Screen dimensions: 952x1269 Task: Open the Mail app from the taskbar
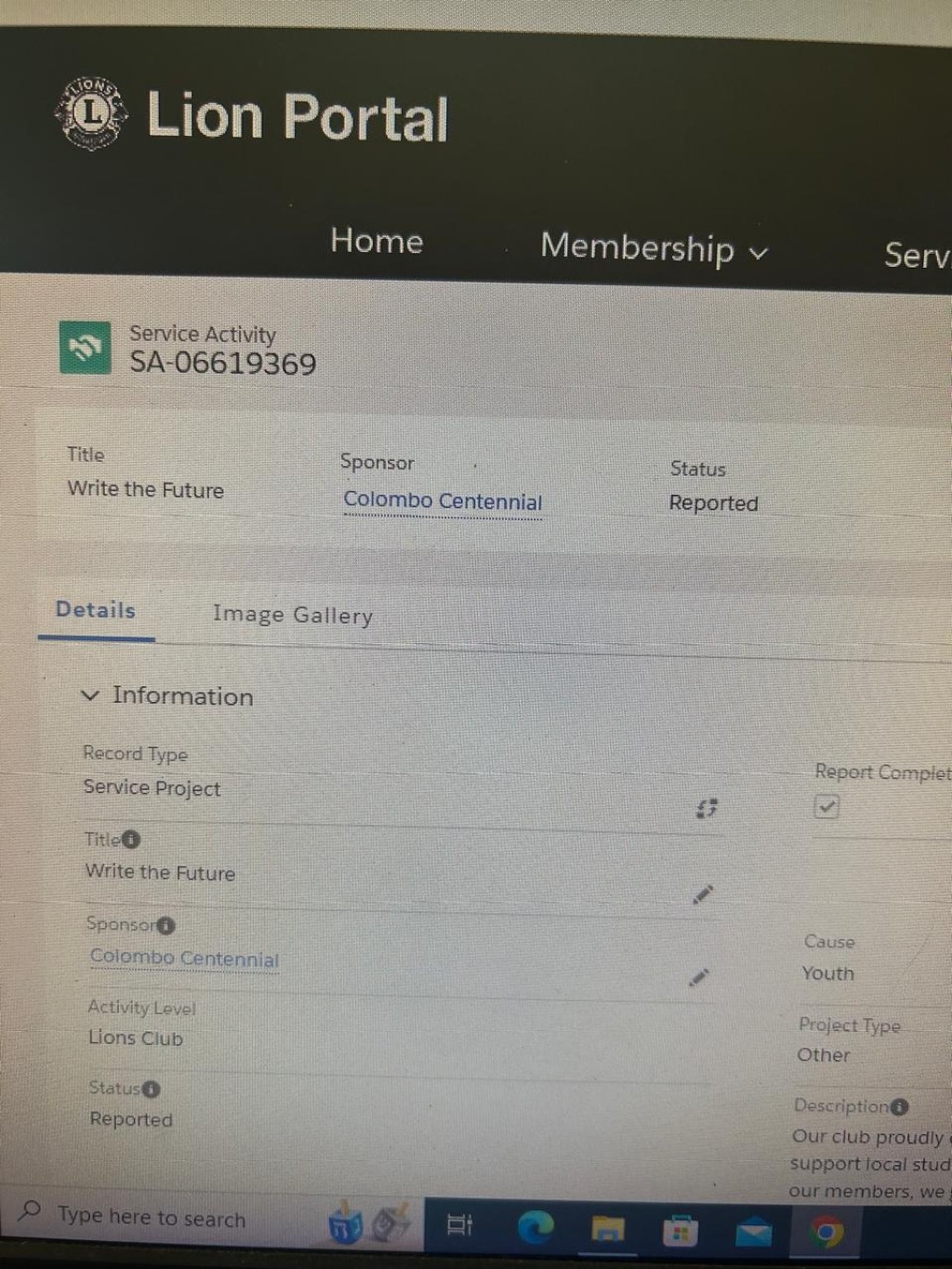click(x=753, y=1232)
